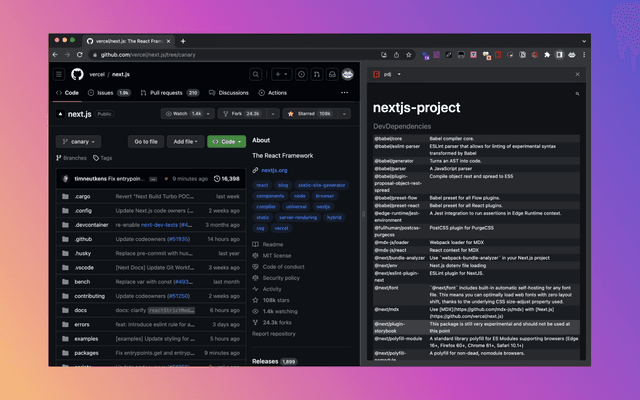
Task: Expand the Fork options arrow
Action: 273,114
